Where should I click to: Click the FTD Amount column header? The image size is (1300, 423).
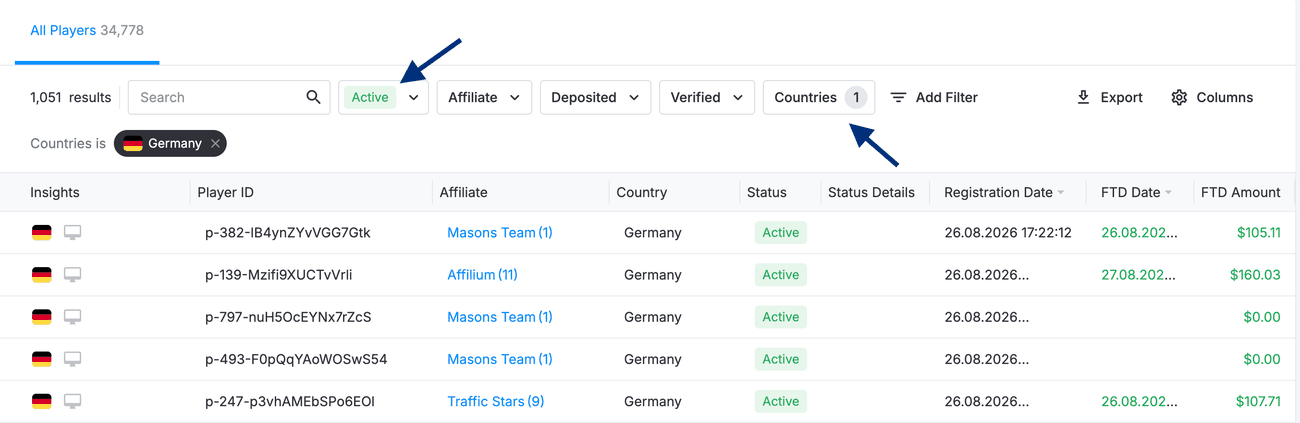click(1241, 192)
